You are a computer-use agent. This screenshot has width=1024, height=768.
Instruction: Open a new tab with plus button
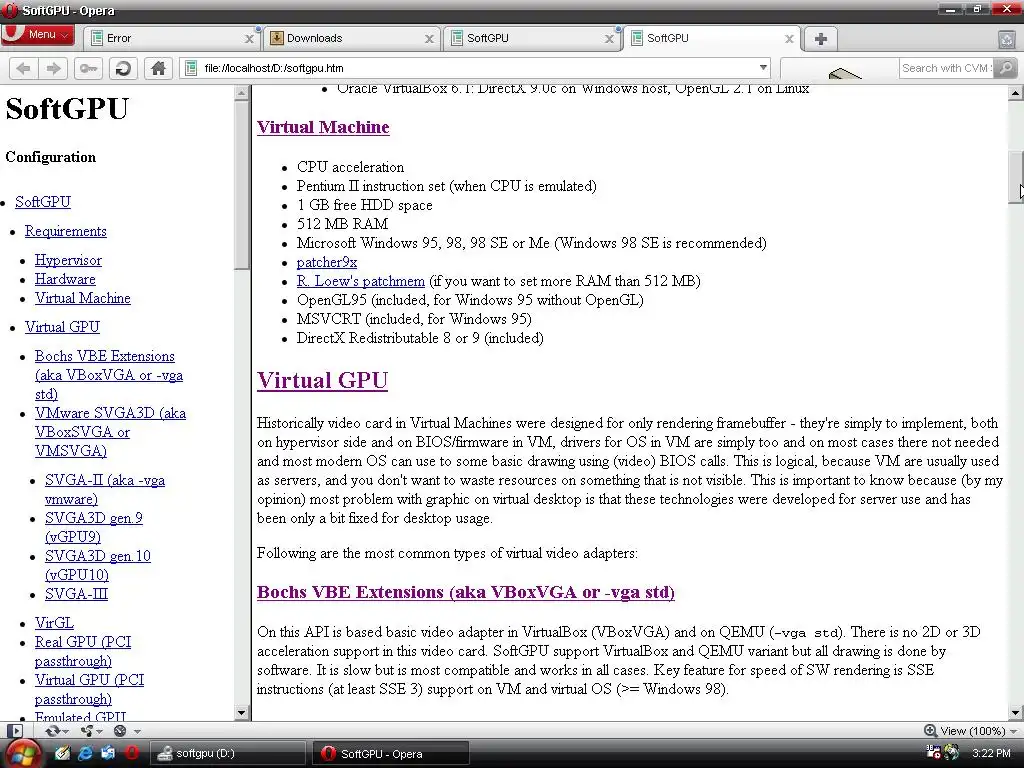(x=821, y=39)
